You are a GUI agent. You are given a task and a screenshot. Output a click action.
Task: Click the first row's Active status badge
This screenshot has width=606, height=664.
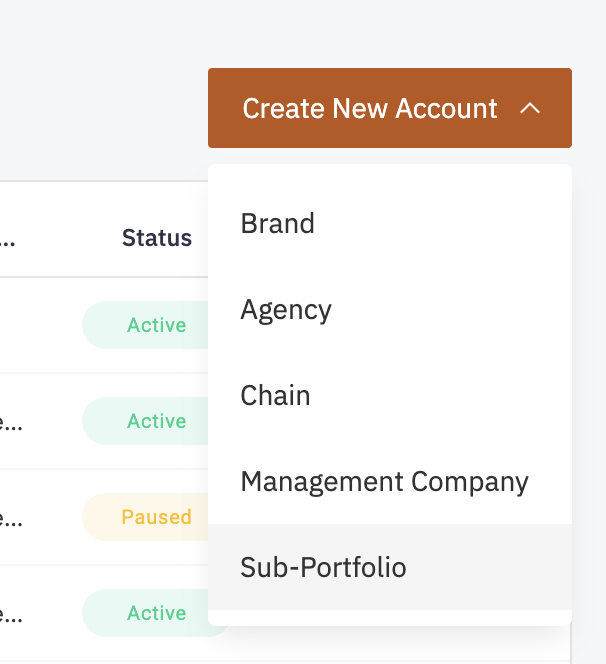click(156, 325)
